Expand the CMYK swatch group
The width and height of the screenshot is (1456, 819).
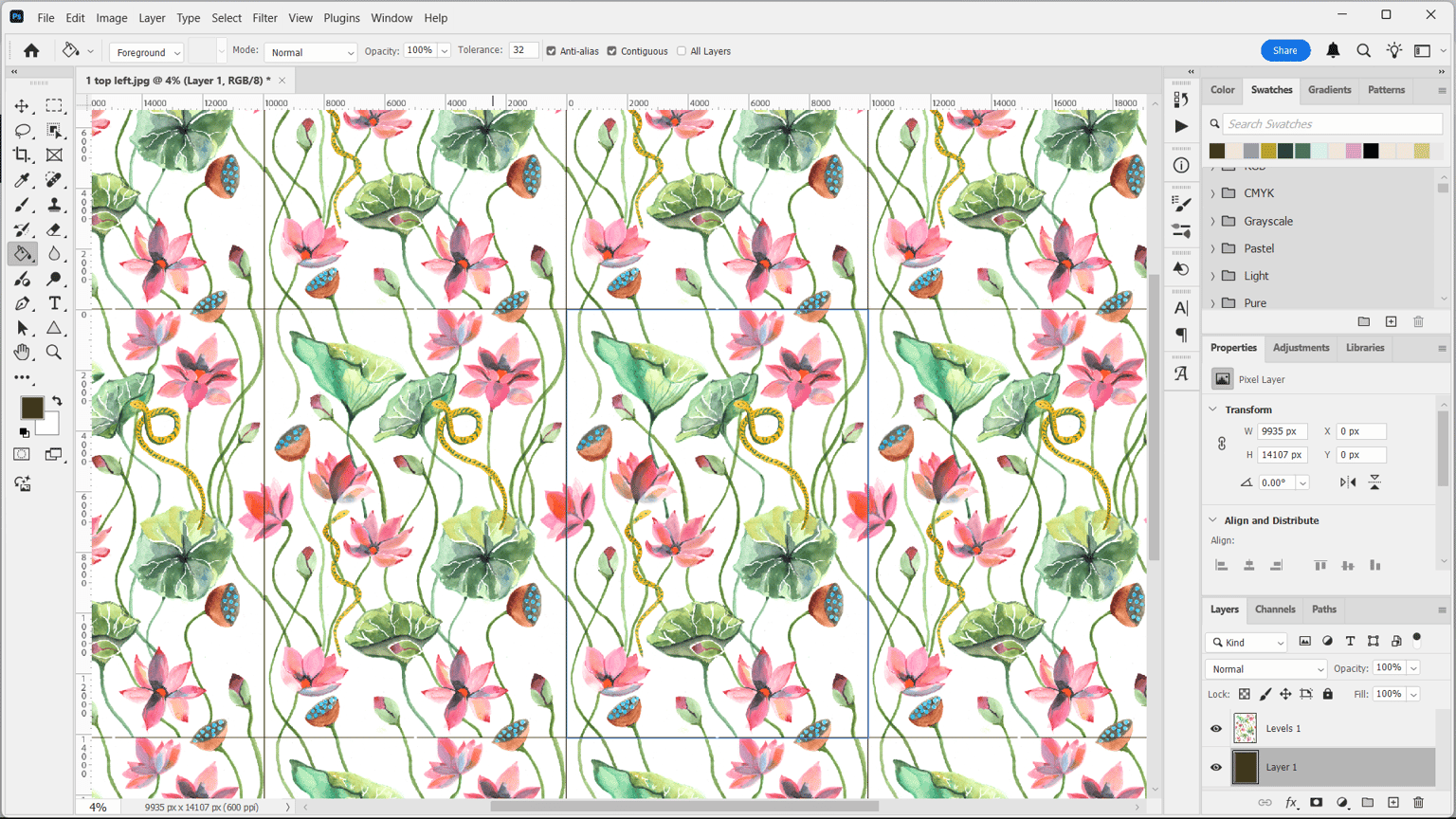click(x=1213, y=193)
